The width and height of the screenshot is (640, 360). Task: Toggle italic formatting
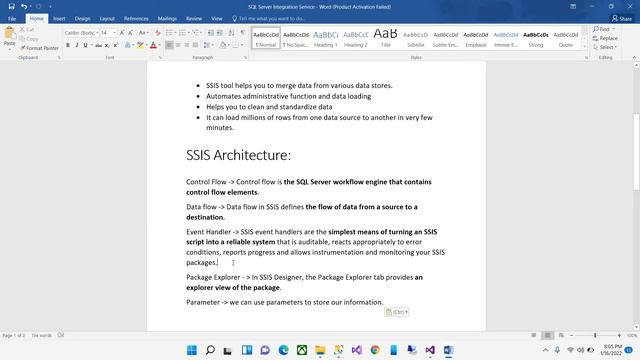tap(77, 45)
